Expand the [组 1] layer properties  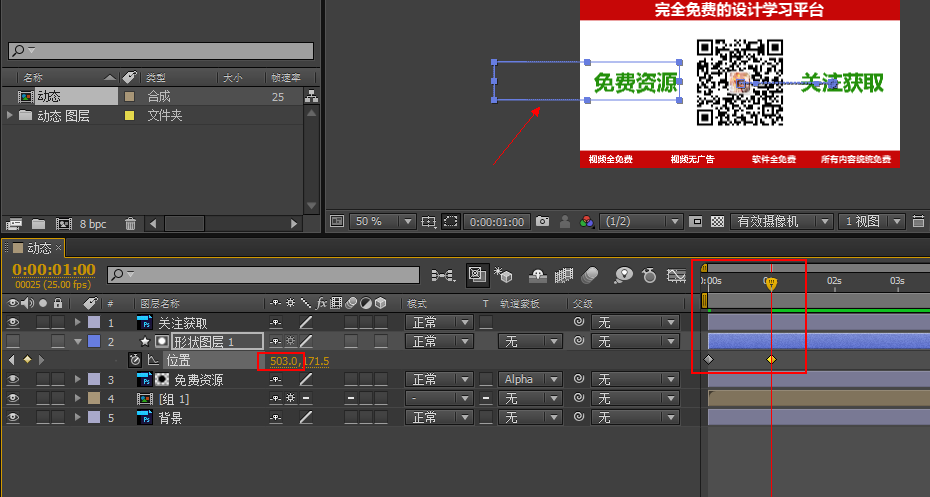77,399
